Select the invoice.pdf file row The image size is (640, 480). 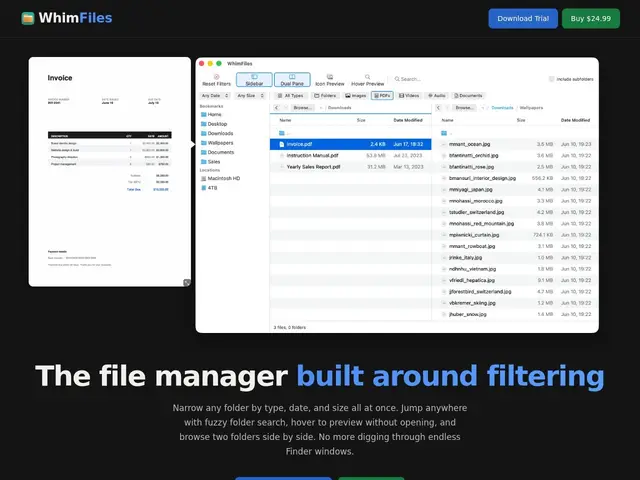(351, 144)
